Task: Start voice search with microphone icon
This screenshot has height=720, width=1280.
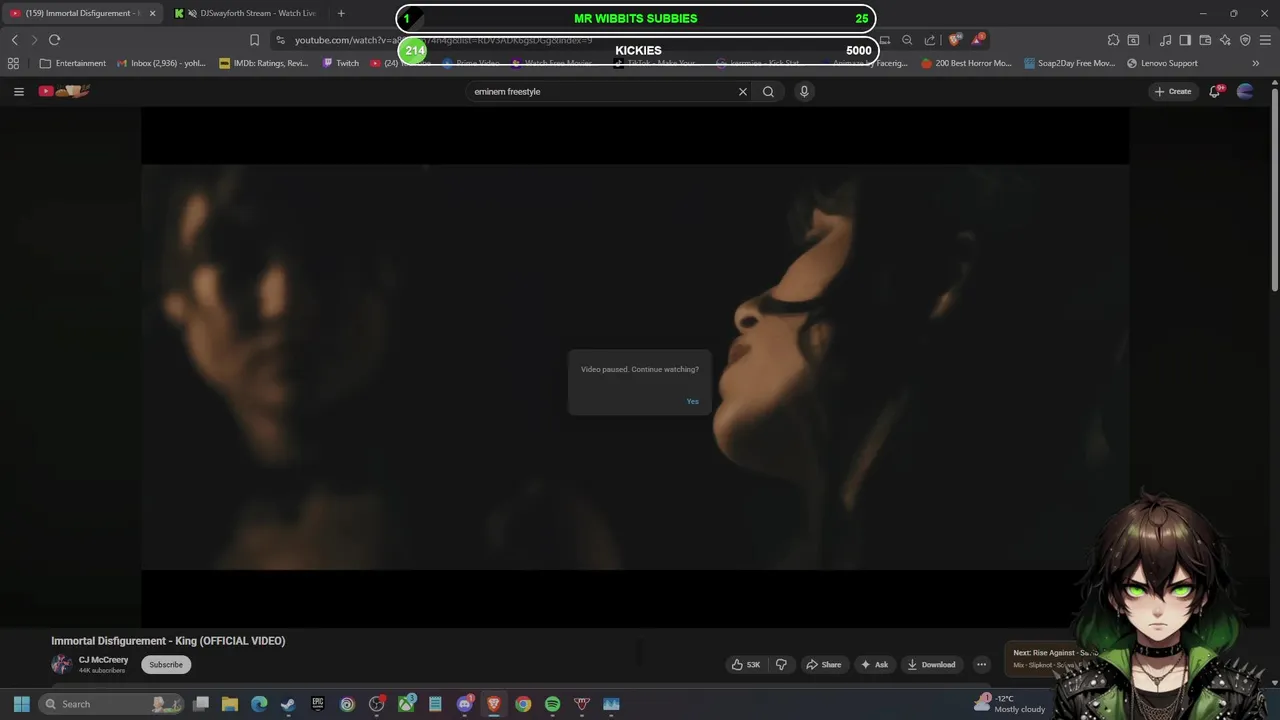Action: [804, 91]
